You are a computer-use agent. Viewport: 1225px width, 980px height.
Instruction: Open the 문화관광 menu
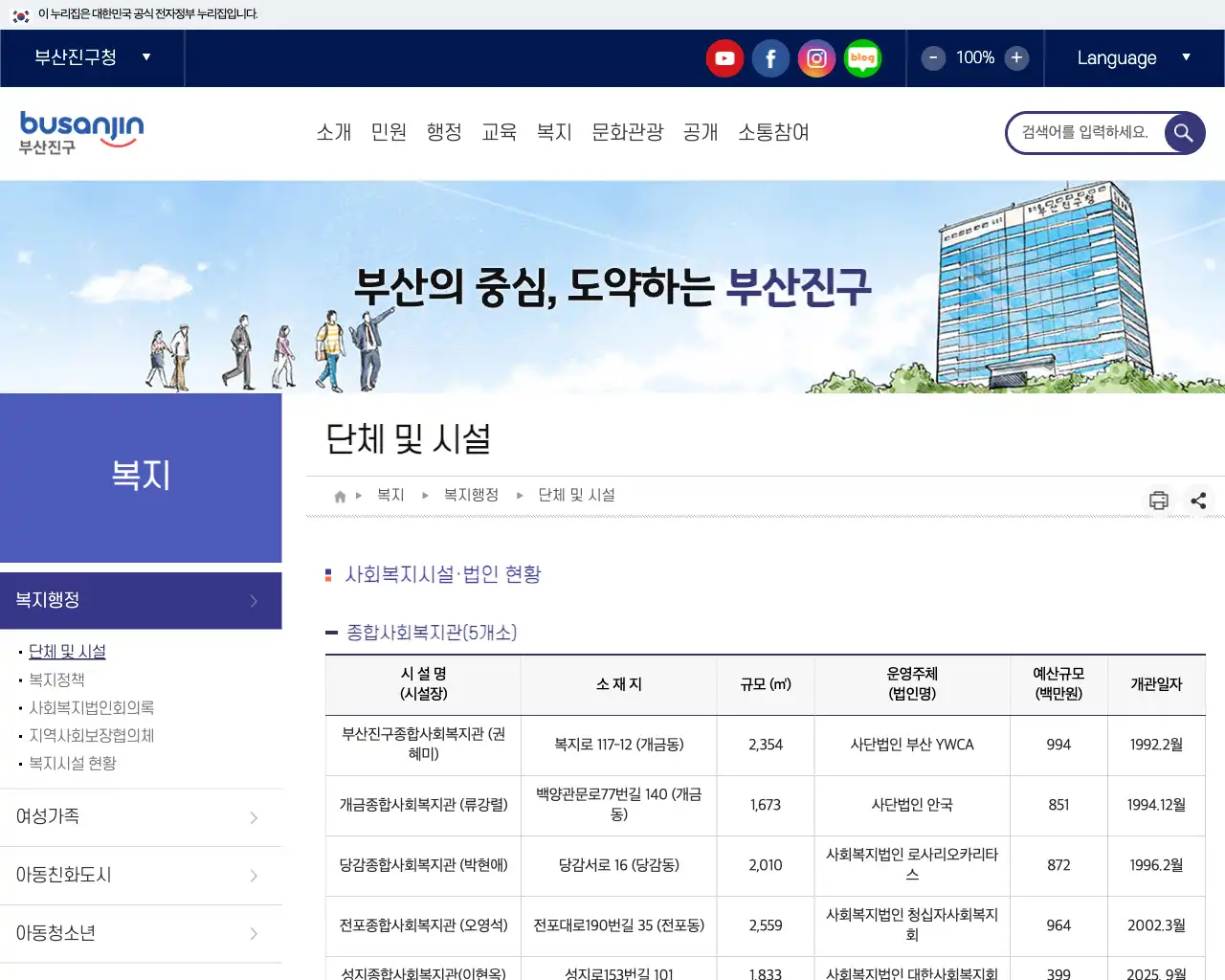tap(627, 133)
